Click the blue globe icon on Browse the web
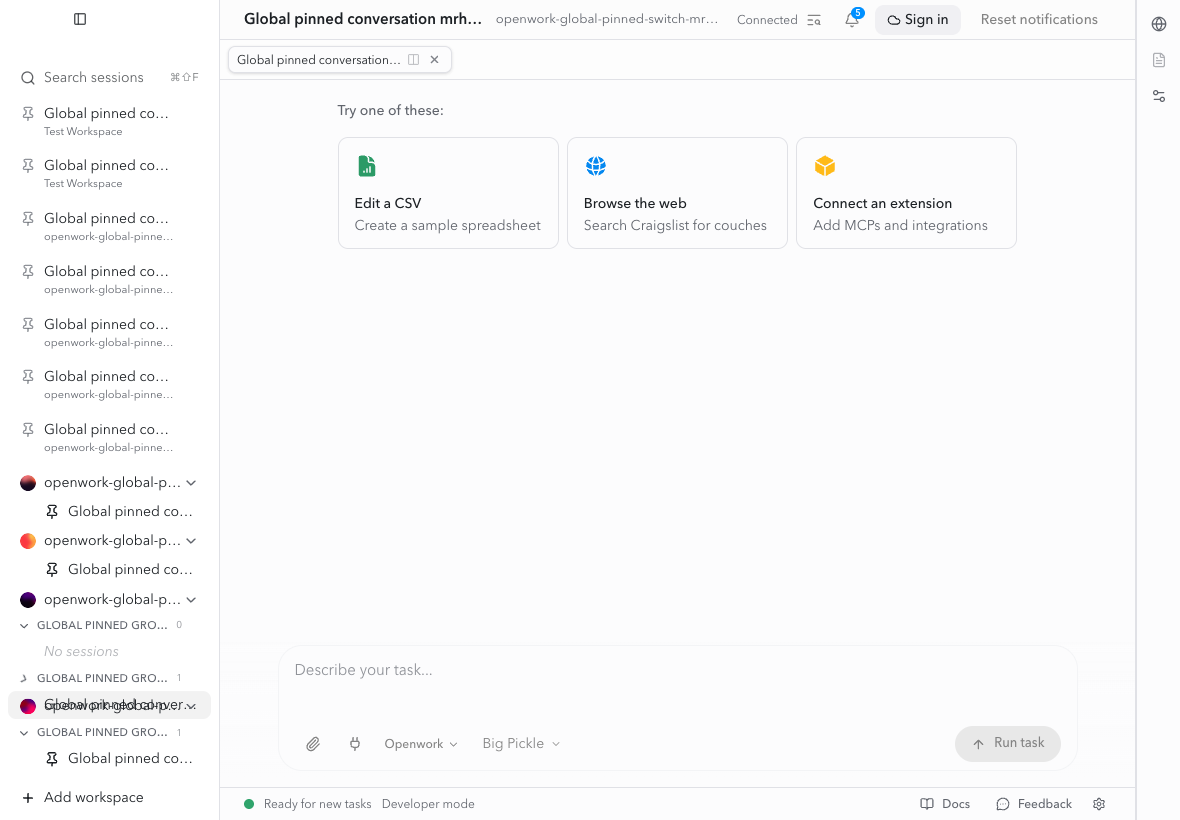The width and height of the screenshot is (1180, 820). tap(596, 166)
